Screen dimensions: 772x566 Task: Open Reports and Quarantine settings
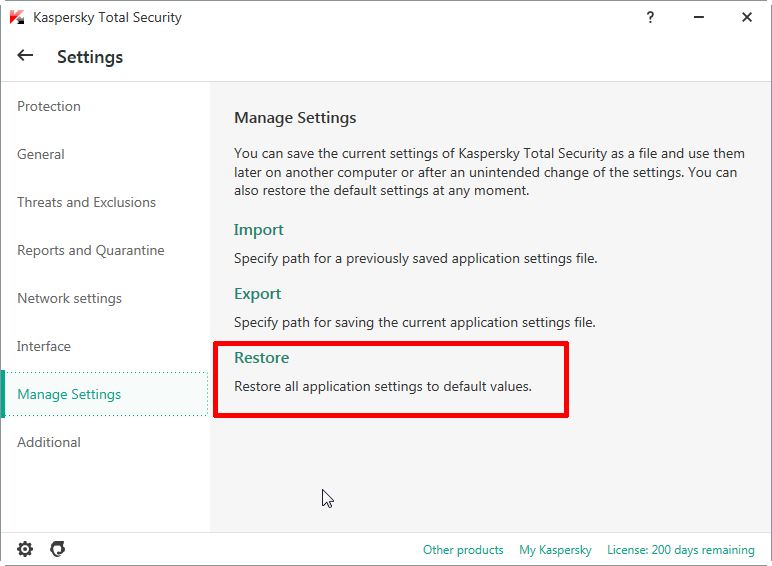tap(90, 250)
